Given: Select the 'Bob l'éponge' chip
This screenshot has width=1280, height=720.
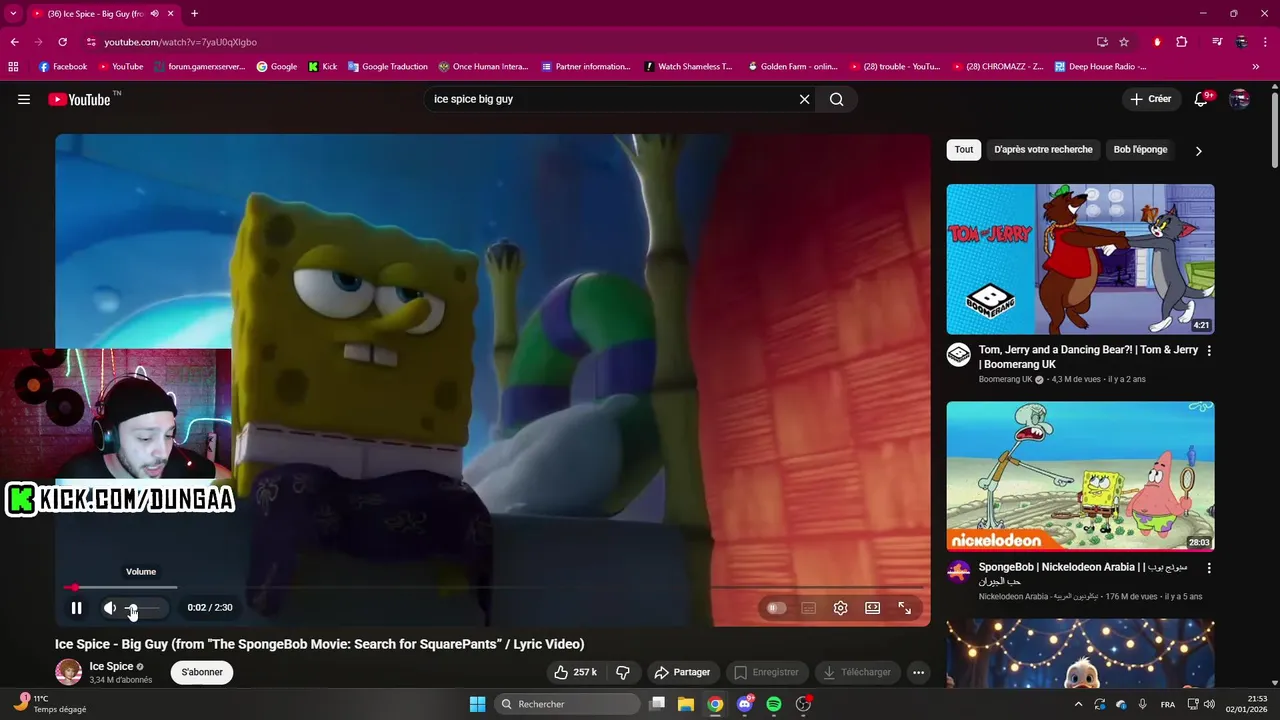Looking at the screenshot, I should tap(1140, 150).
